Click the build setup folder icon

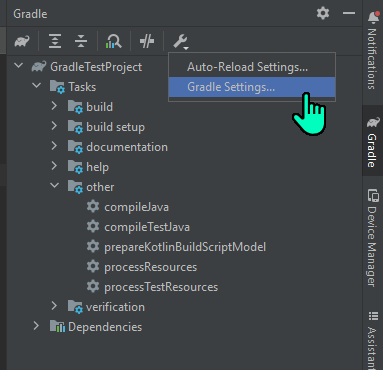(x=75, y=127)
